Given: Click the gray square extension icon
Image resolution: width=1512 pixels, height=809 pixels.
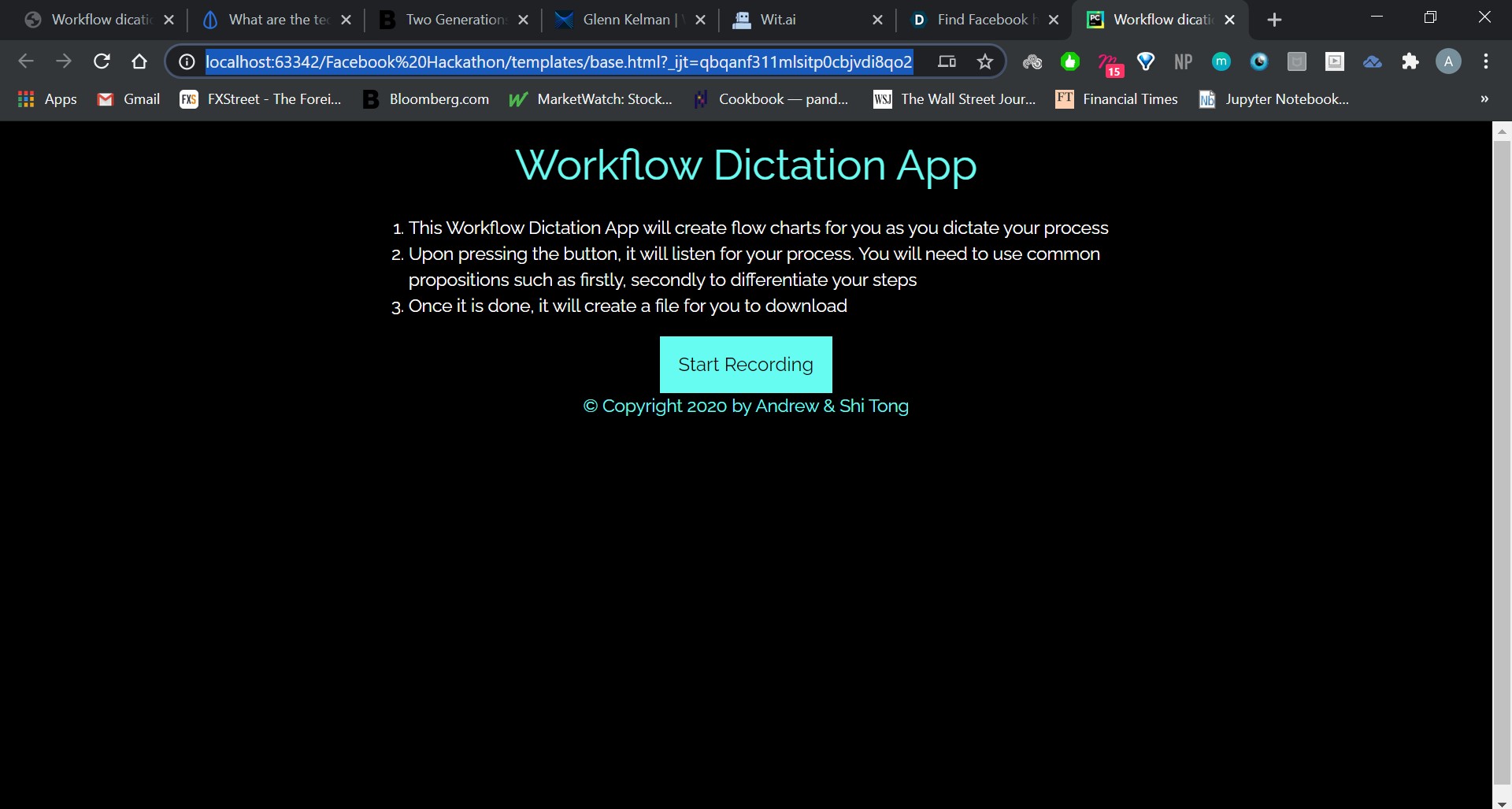Looking at the screenshot, I should coord(1297,61).
